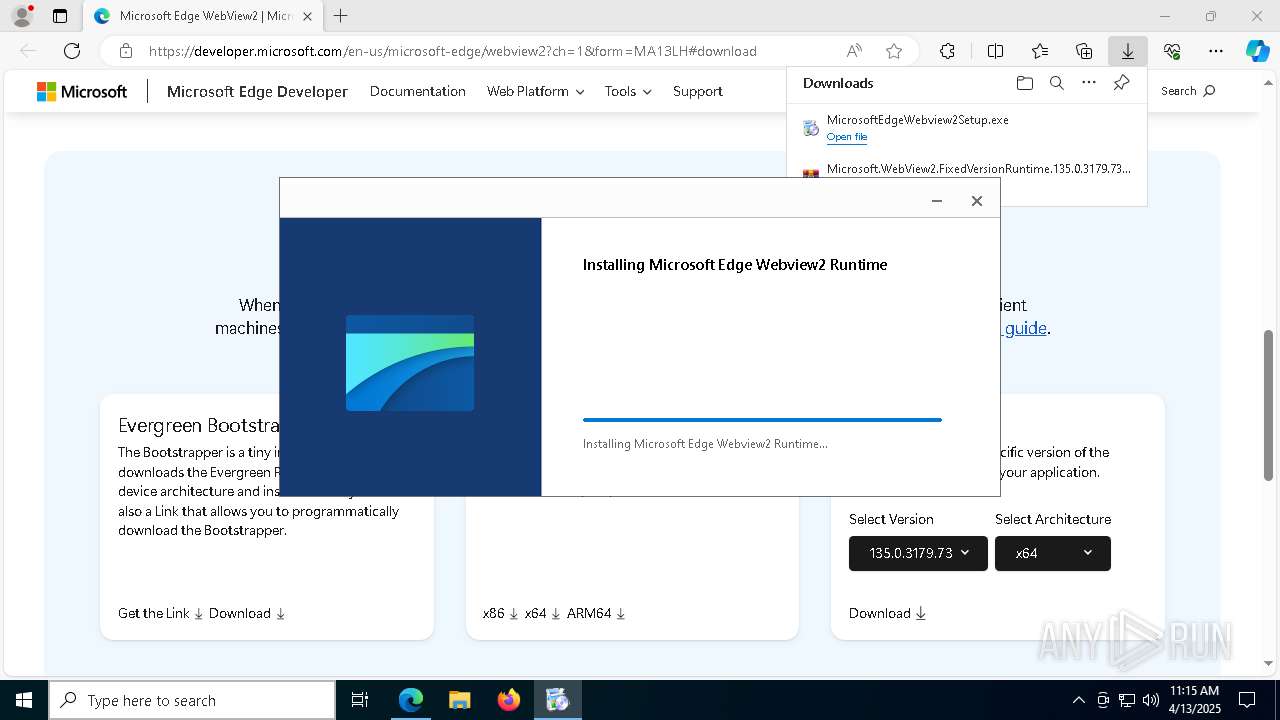The height and width of the screenshot is (720, 1280).
Task: Add page to favorites star icon
Action: tap(894, 51)
